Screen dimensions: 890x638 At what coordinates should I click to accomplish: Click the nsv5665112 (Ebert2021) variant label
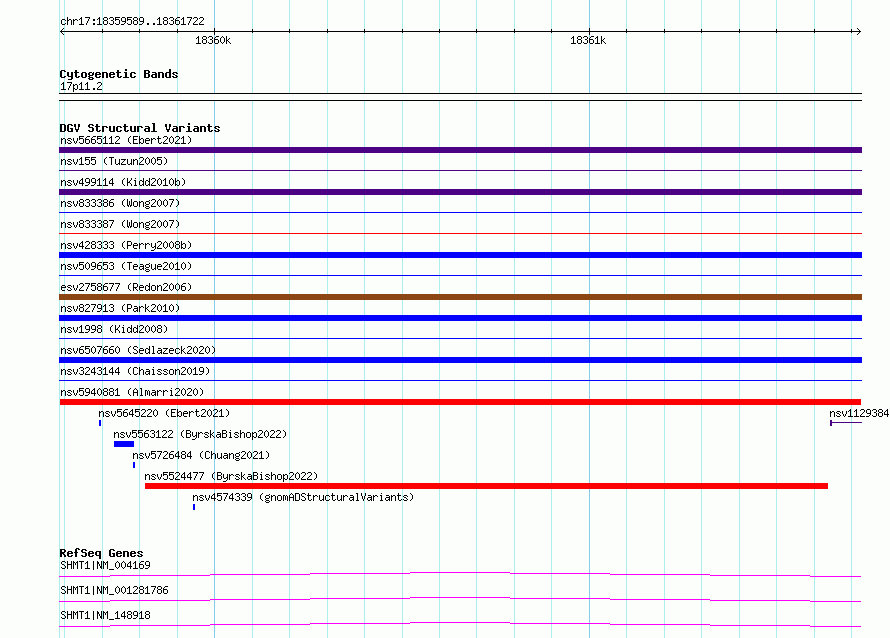tap(126, 140)
